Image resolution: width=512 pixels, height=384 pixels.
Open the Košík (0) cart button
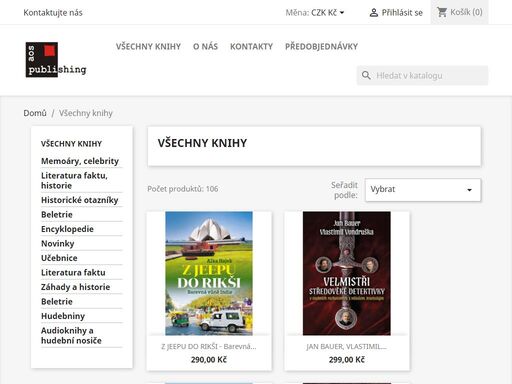pos(460,12)
